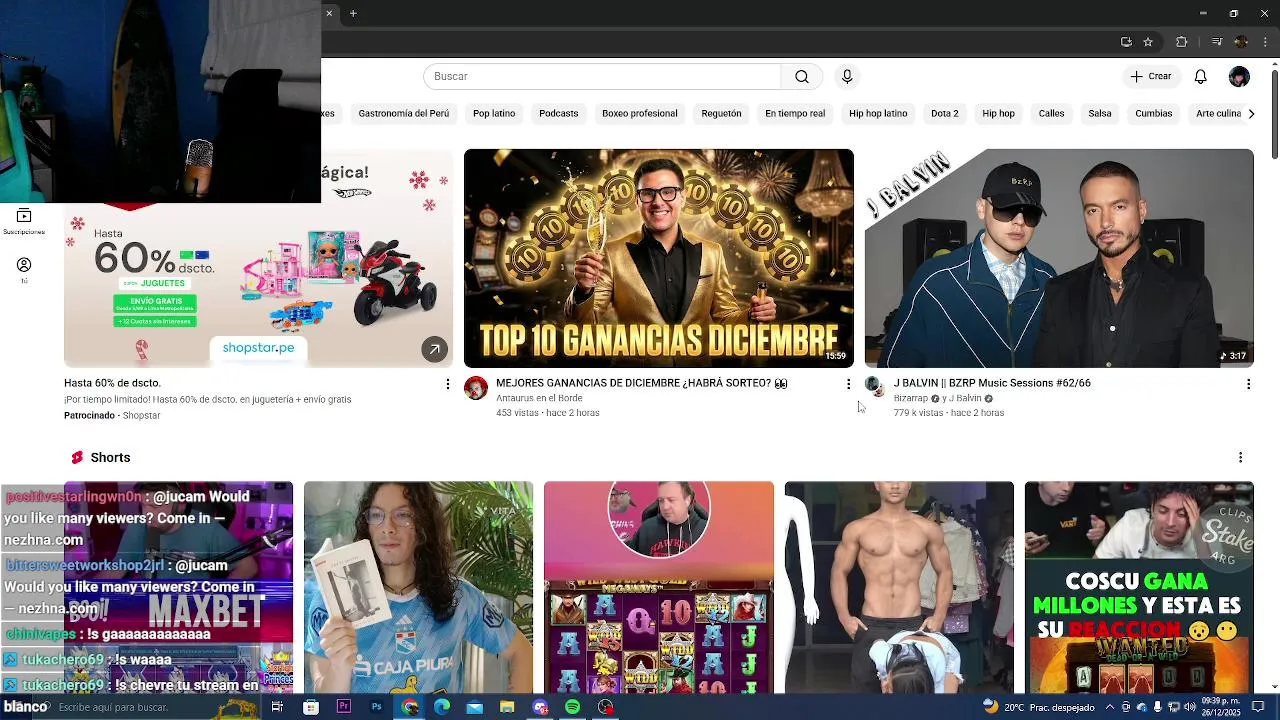1280x720 pixels.
Task: Click the Chrome profile avatar in the toolbar
Action: pyautogui.click(x=1241, y=42)
